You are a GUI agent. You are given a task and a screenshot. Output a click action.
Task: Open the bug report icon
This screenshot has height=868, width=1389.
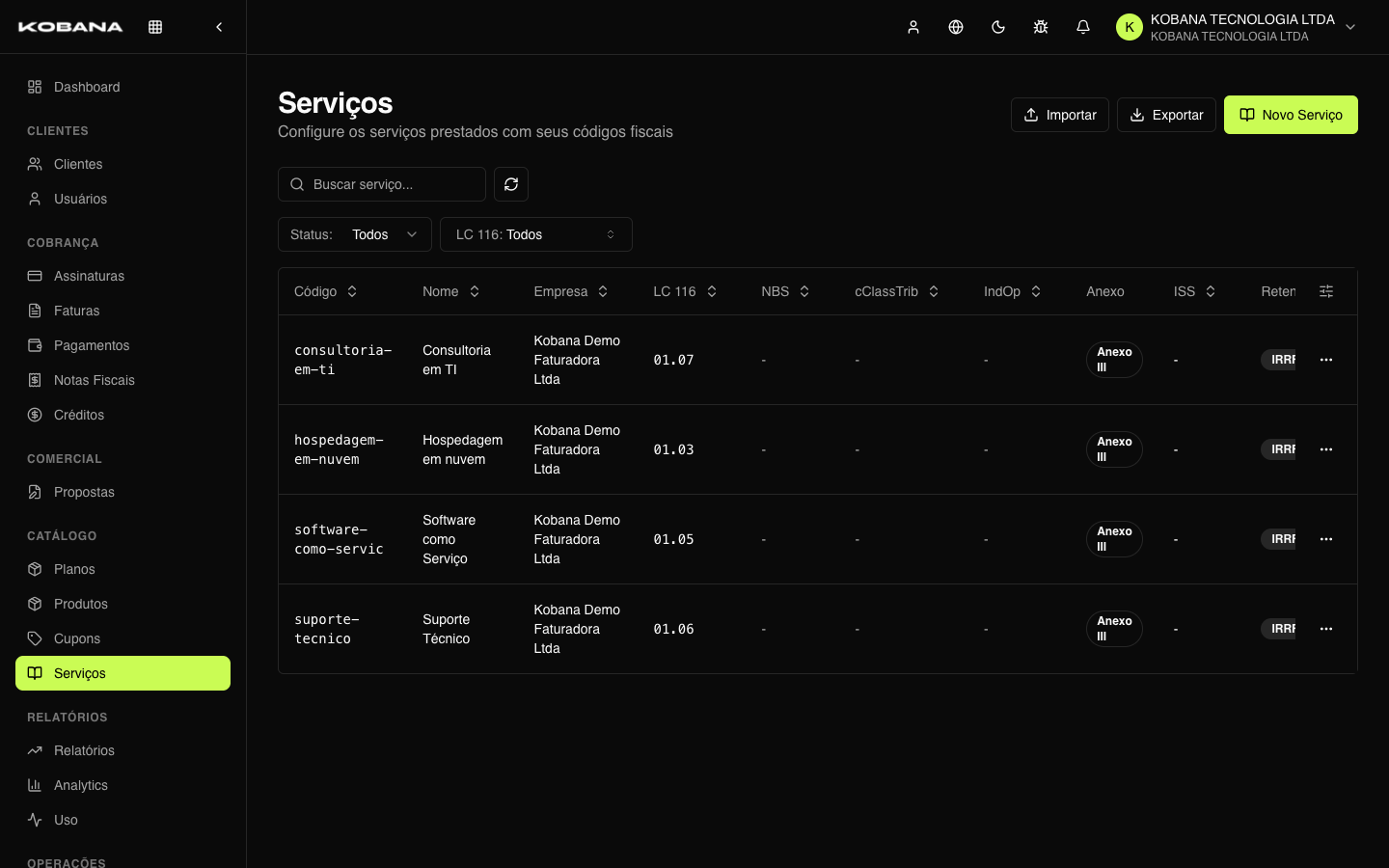point(1041,27)
